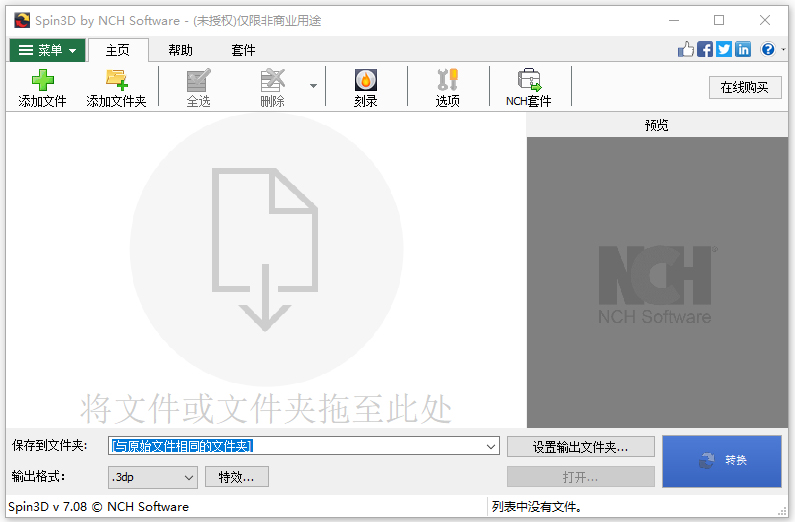The width and height of the screenshot is (795, 522).
Task: Open the green 菜单 menu button
Action: (48, 50)
